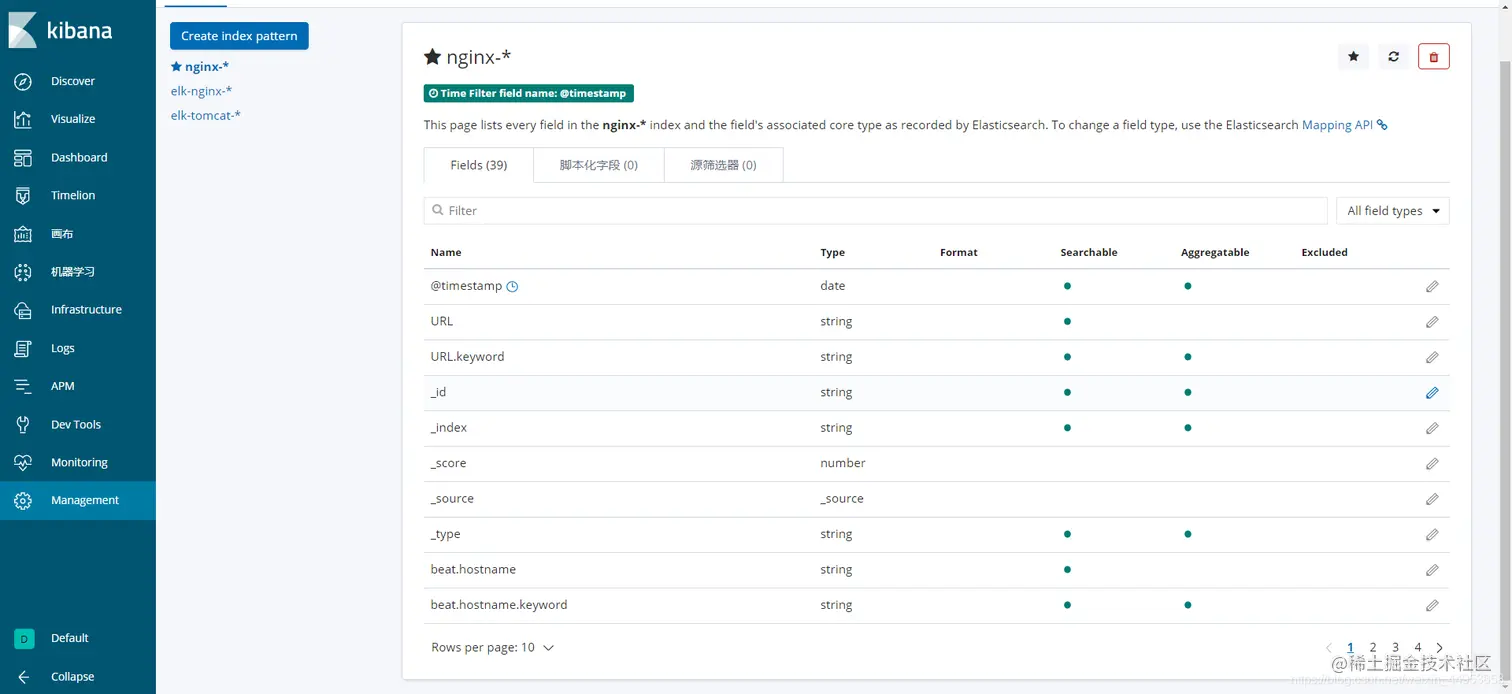Delete the nginx-* index pattern
Viewport: 1512px width, 694px height.
[1433, 57]
